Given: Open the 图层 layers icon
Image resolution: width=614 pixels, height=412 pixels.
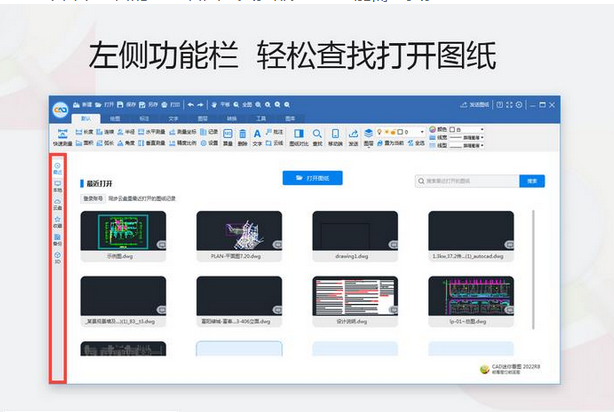Looking at the screenshot, I should click(368, 134).
